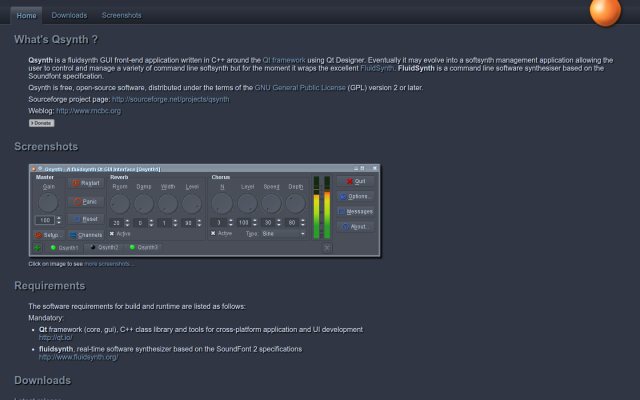Click the "Downloads" section heading
This screenshot has height=400, width=640.
pos(42,380)
